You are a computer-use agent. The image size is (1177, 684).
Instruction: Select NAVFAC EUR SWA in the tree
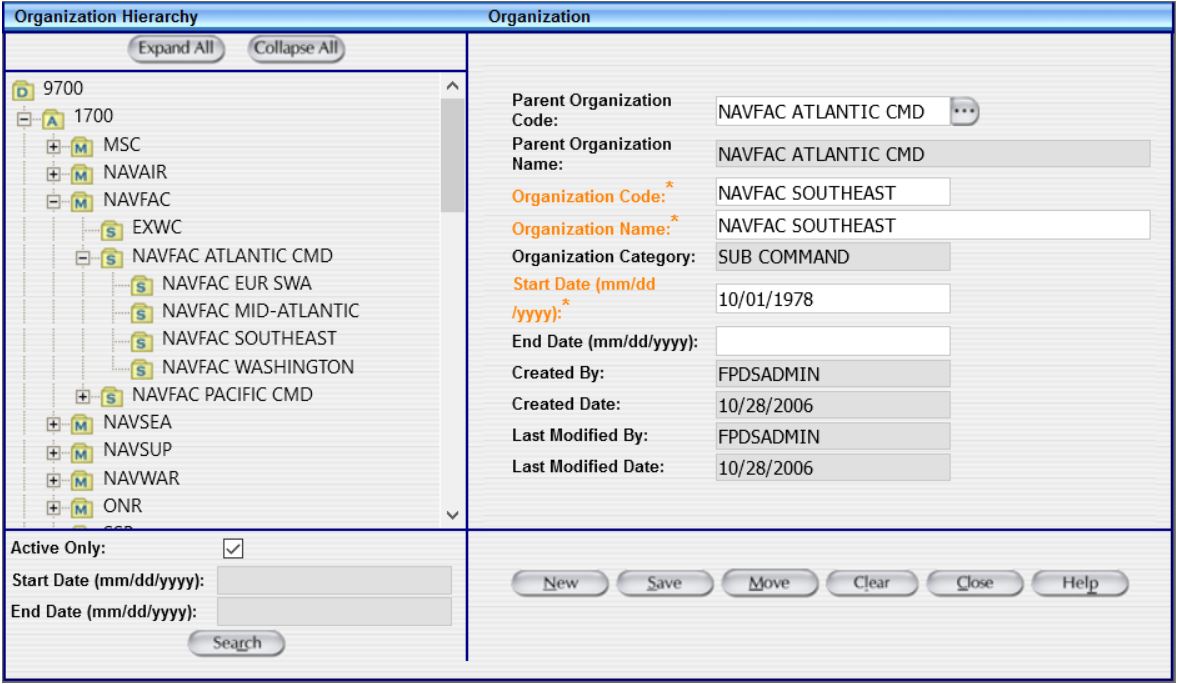[x=236, y=284]
